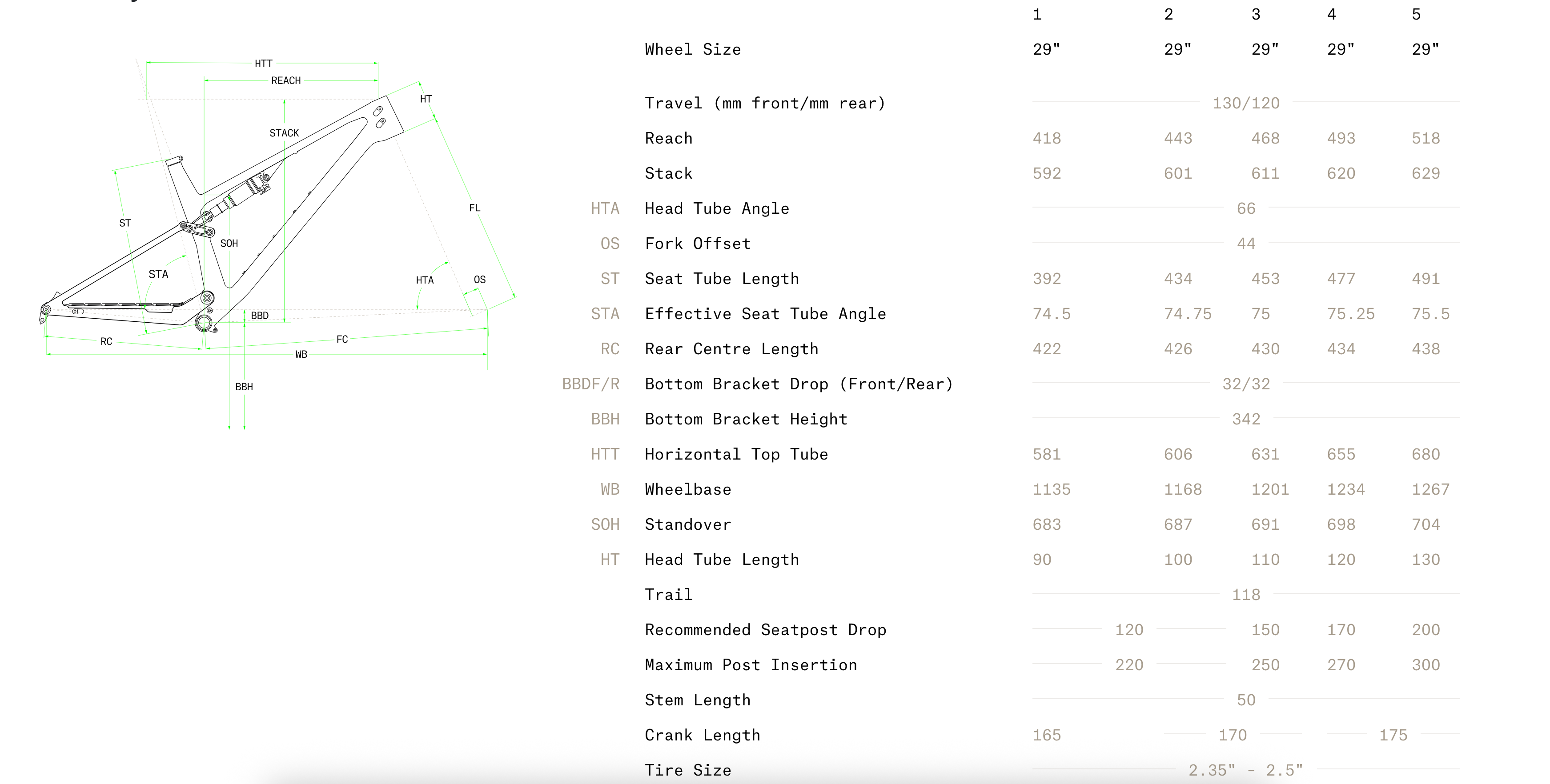Click the Wheelbase value 1201
This screenshot has height=784, width=1550.
tap(1269, 489)
